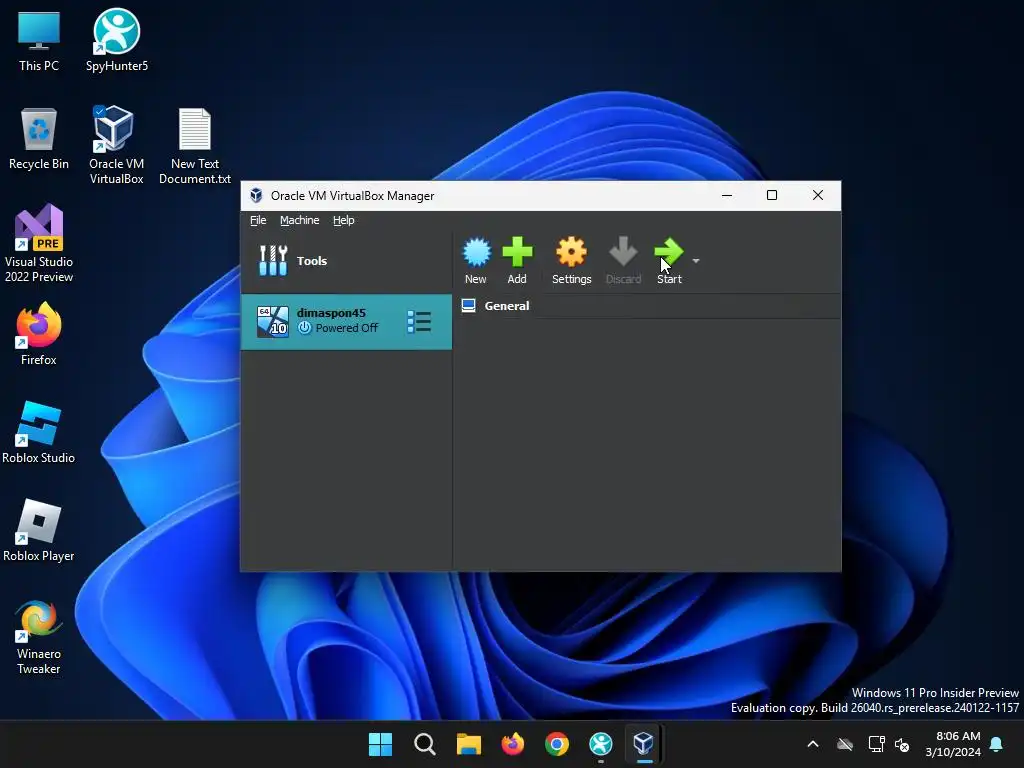Expand the Start button dropdown arrow
1024x768 pixels.
(x=696, y=261)
